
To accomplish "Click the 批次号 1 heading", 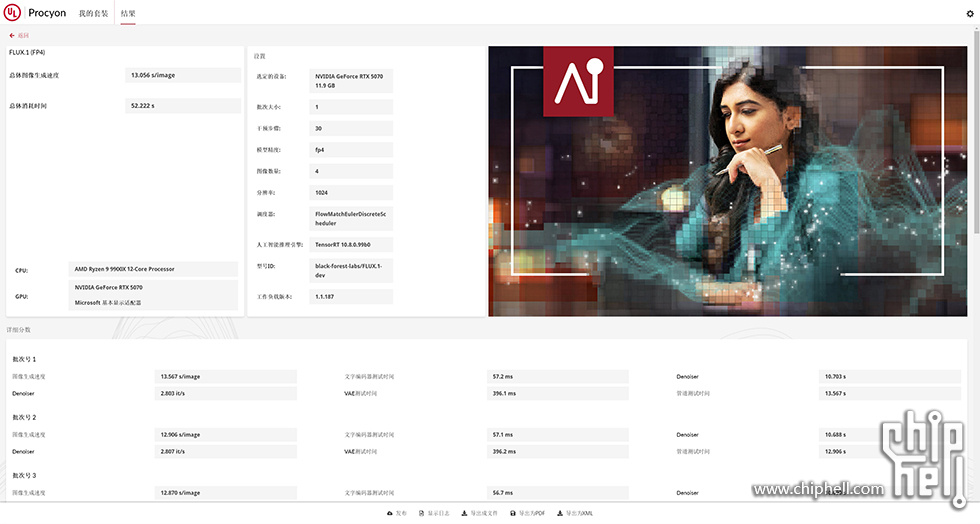I will [x=24, y=360].
